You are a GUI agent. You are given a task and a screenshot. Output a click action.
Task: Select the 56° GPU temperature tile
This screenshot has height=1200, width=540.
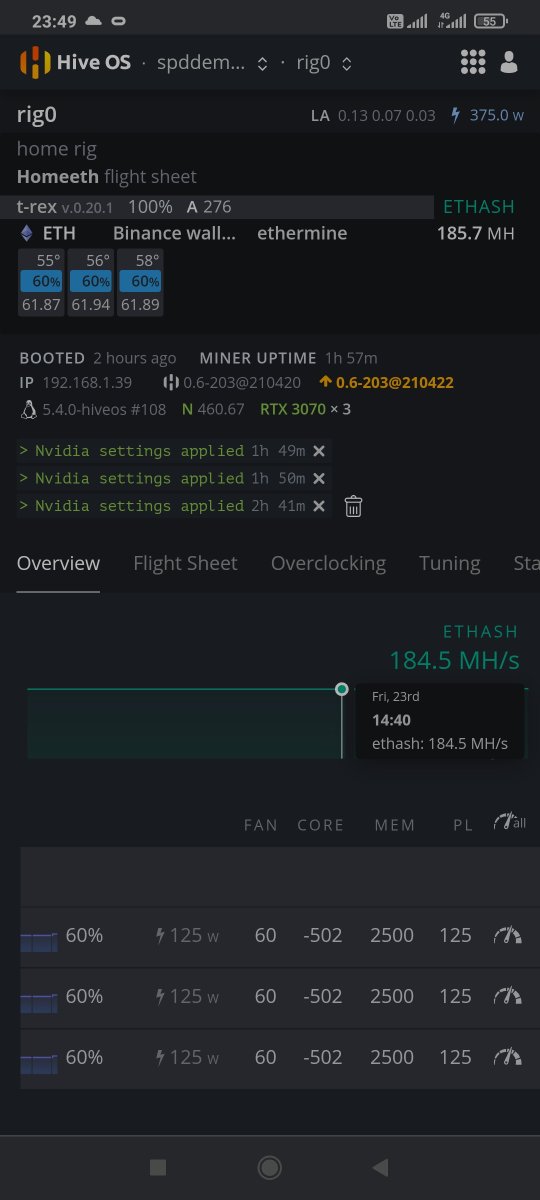point(90,283)
